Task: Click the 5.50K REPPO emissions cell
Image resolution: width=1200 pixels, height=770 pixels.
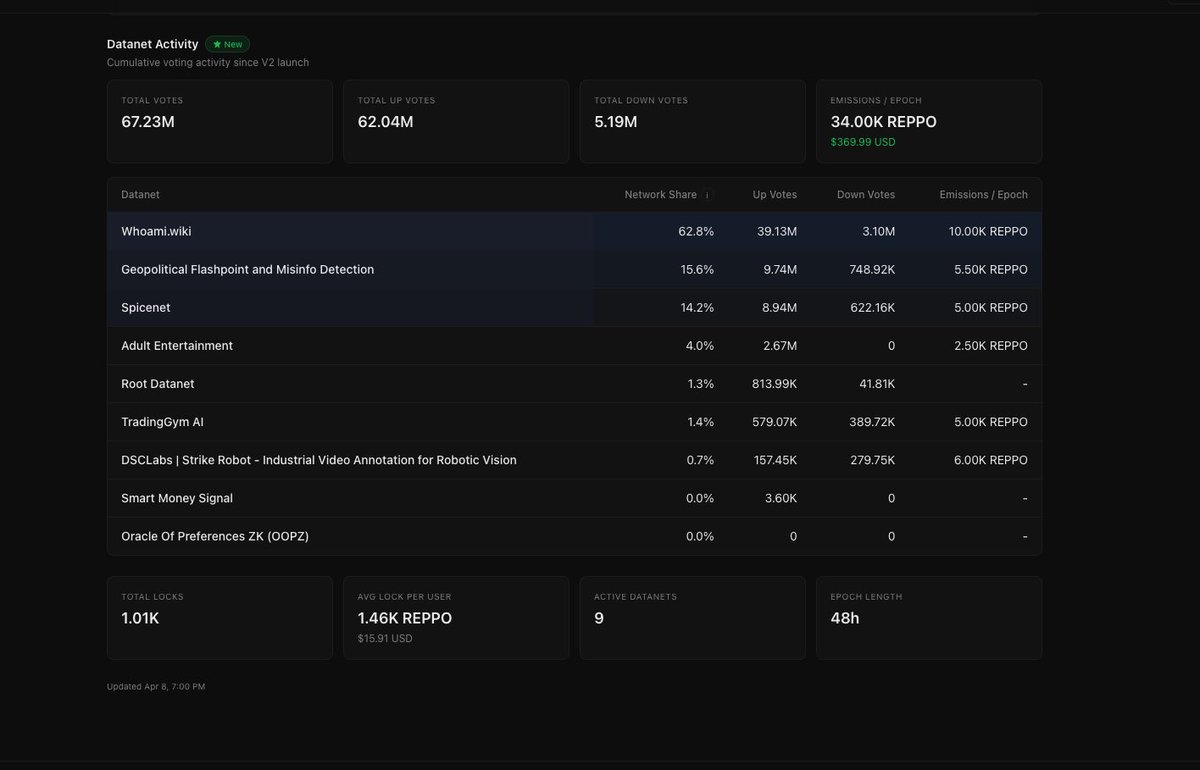Action: [x=991, y=269]
